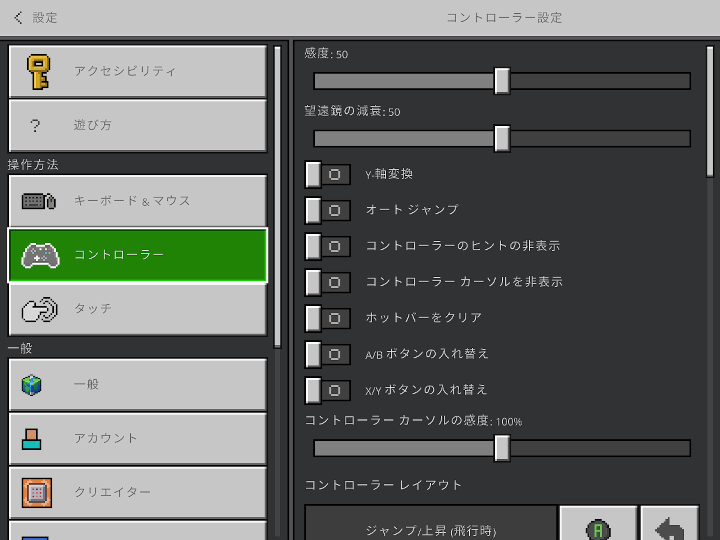Click the back arrow next to 設定
Image resolution: width=720 pixels, height=540 pixels.
pyautogui.click(x=18, y=18)
